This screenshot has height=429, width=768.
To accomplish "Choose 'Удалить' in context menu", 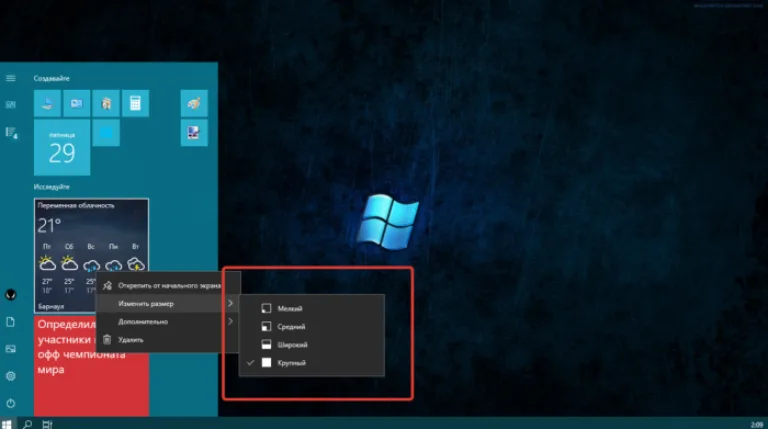I will coord(168,340).
